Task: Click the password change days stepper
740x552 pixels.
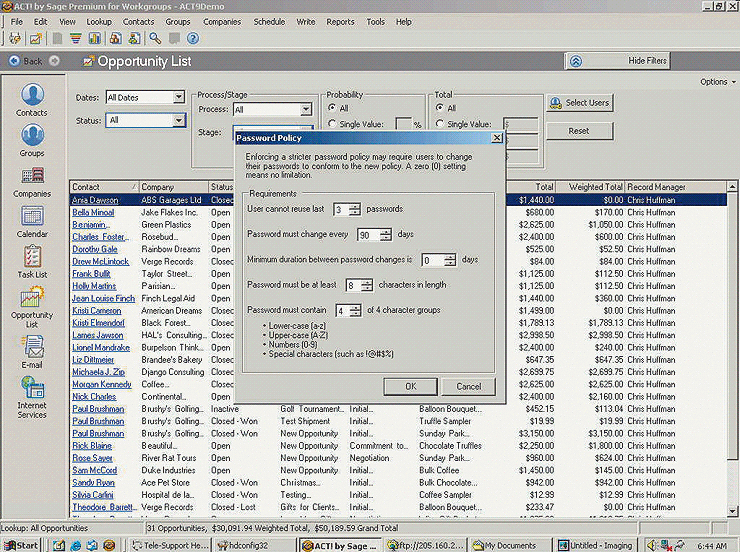Action: click(385, 235)
